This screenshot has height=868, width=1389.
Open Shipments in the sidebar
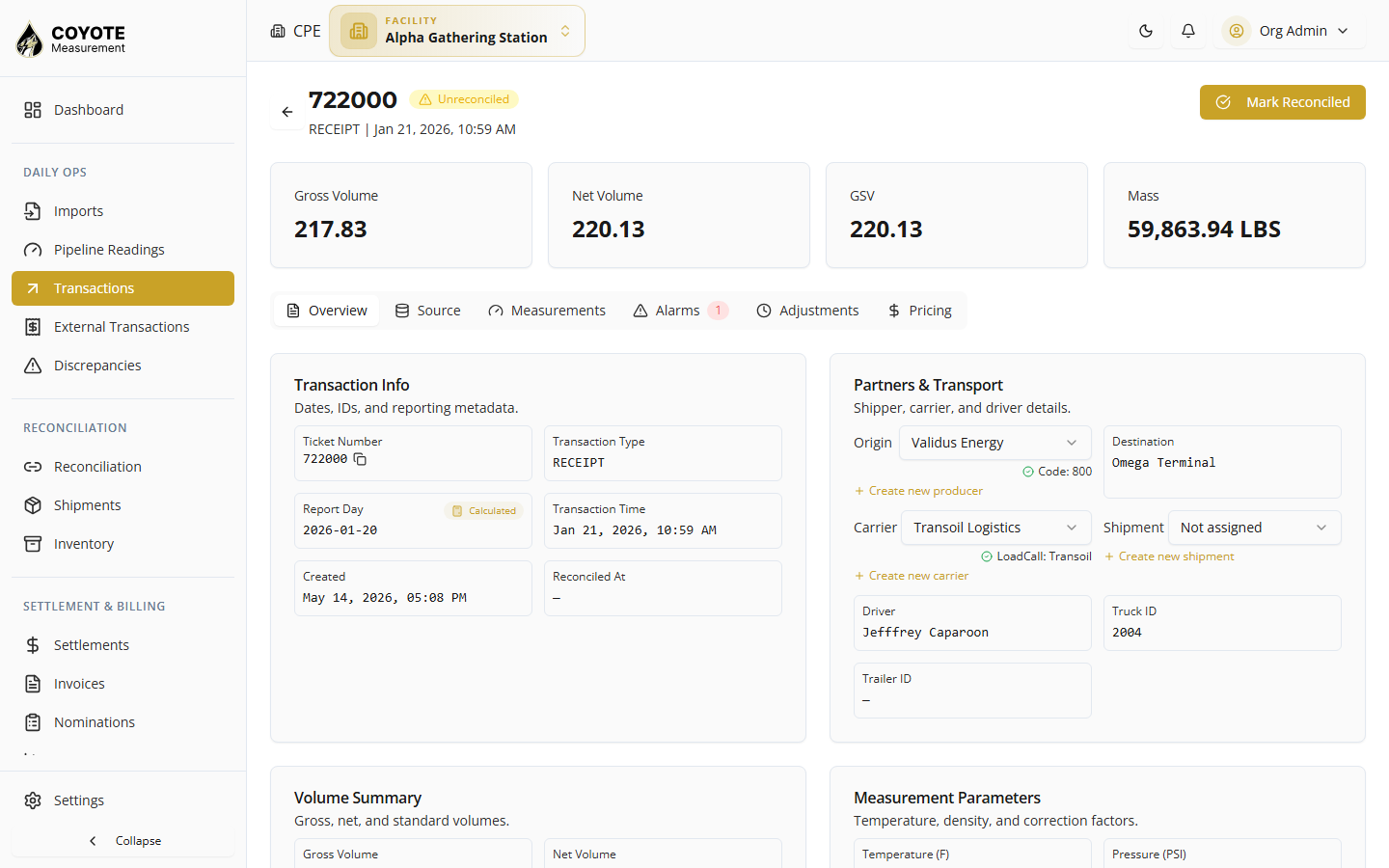point(123,505)
